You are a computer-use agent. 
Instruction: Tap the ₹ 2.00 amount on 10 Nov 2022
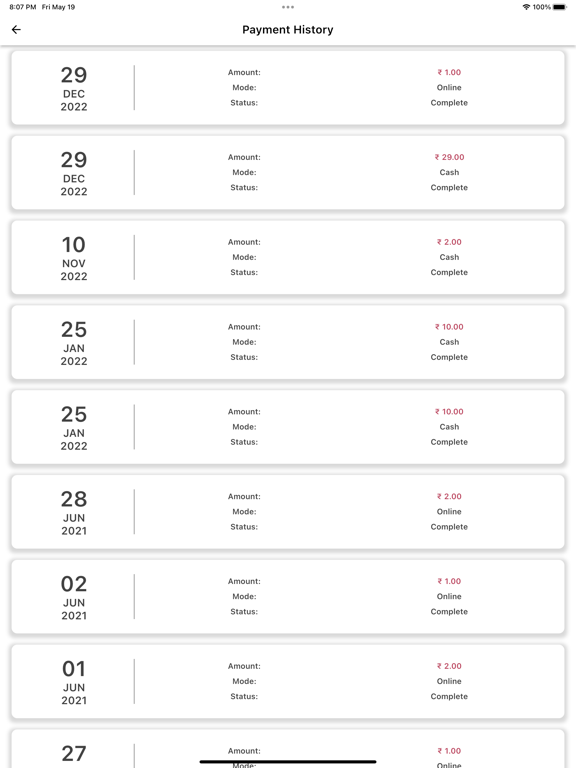coord(449,242)
